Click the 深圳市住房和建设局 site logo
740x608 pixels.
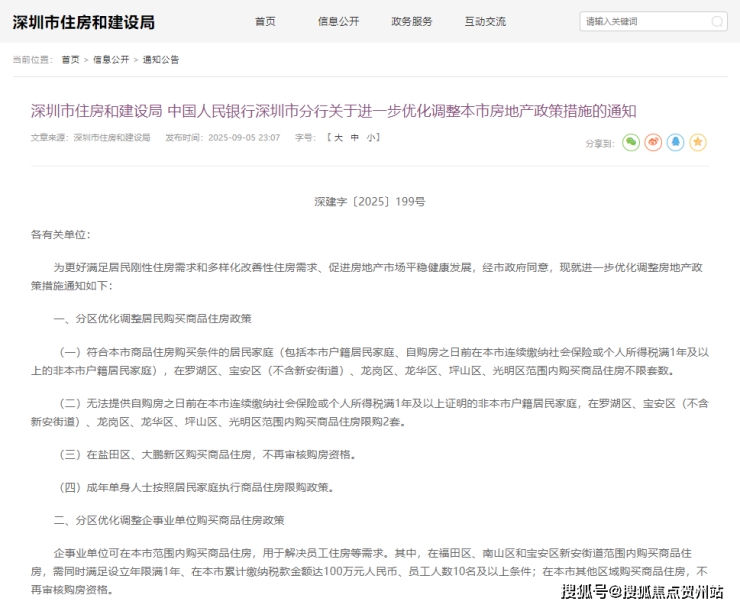(x=84, y=22)
